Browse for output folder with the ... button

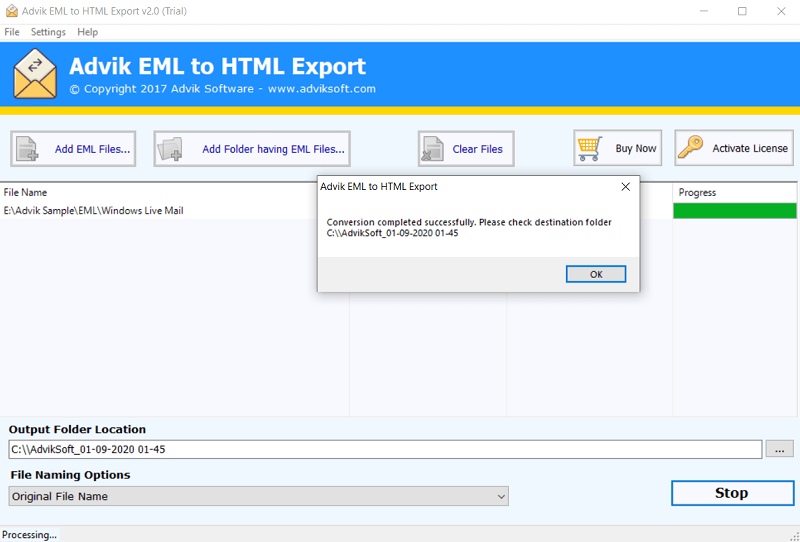pyautogui.click(x=779, y=450)
